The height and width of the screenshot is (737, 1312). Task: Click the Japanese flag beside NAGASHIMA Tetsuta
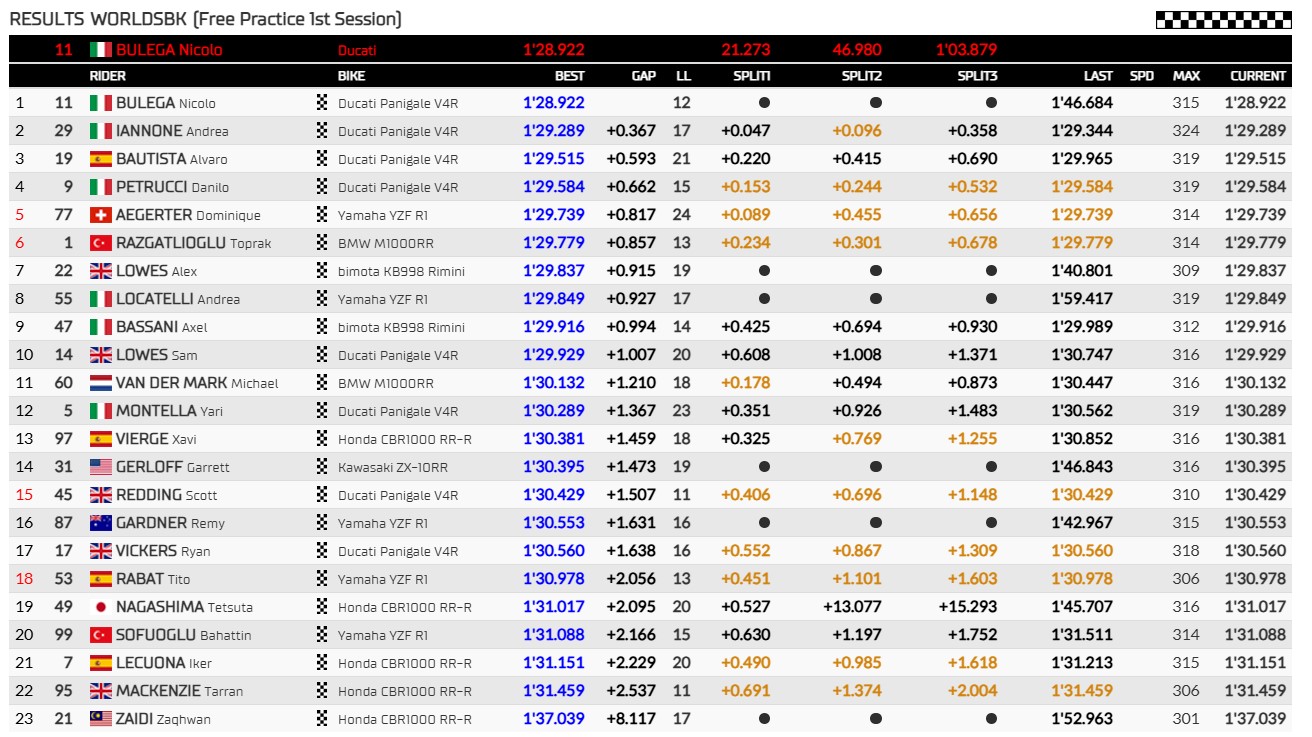[x=100, y=607]
